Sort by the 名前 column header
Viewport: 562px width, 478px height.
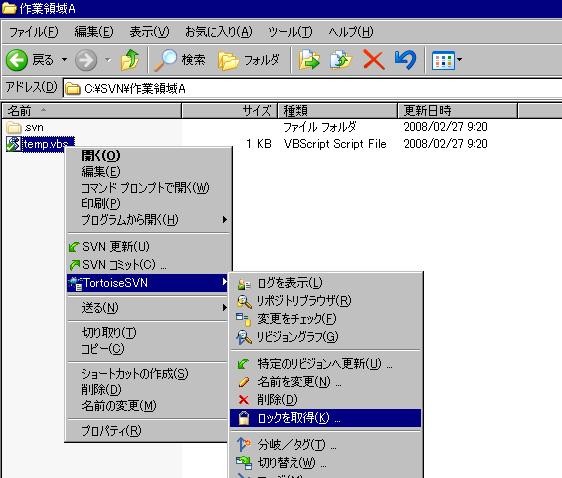[x=92, y=111]
